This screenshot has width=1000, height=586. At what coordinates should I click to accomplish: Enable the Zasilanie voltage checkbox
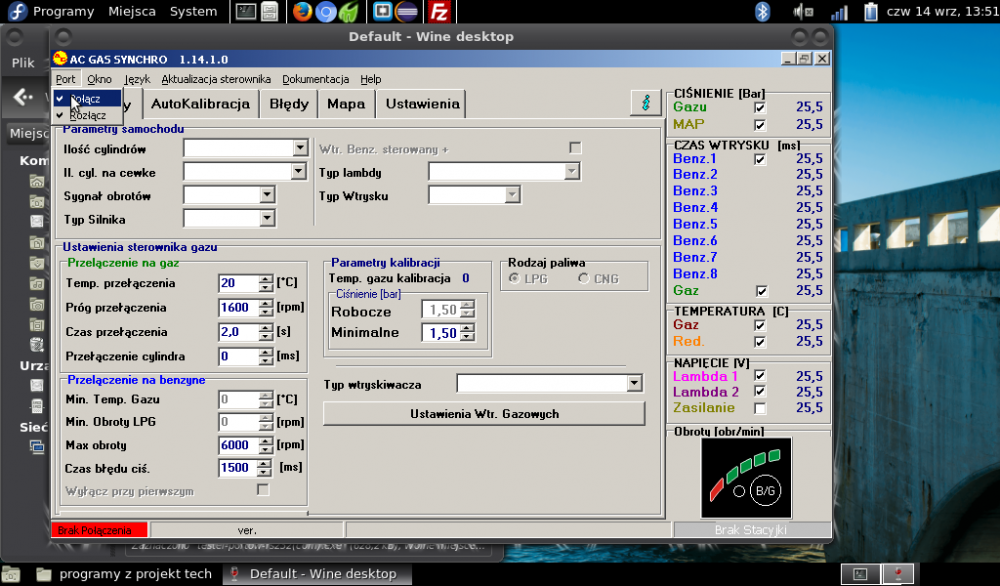coord(760,408)
